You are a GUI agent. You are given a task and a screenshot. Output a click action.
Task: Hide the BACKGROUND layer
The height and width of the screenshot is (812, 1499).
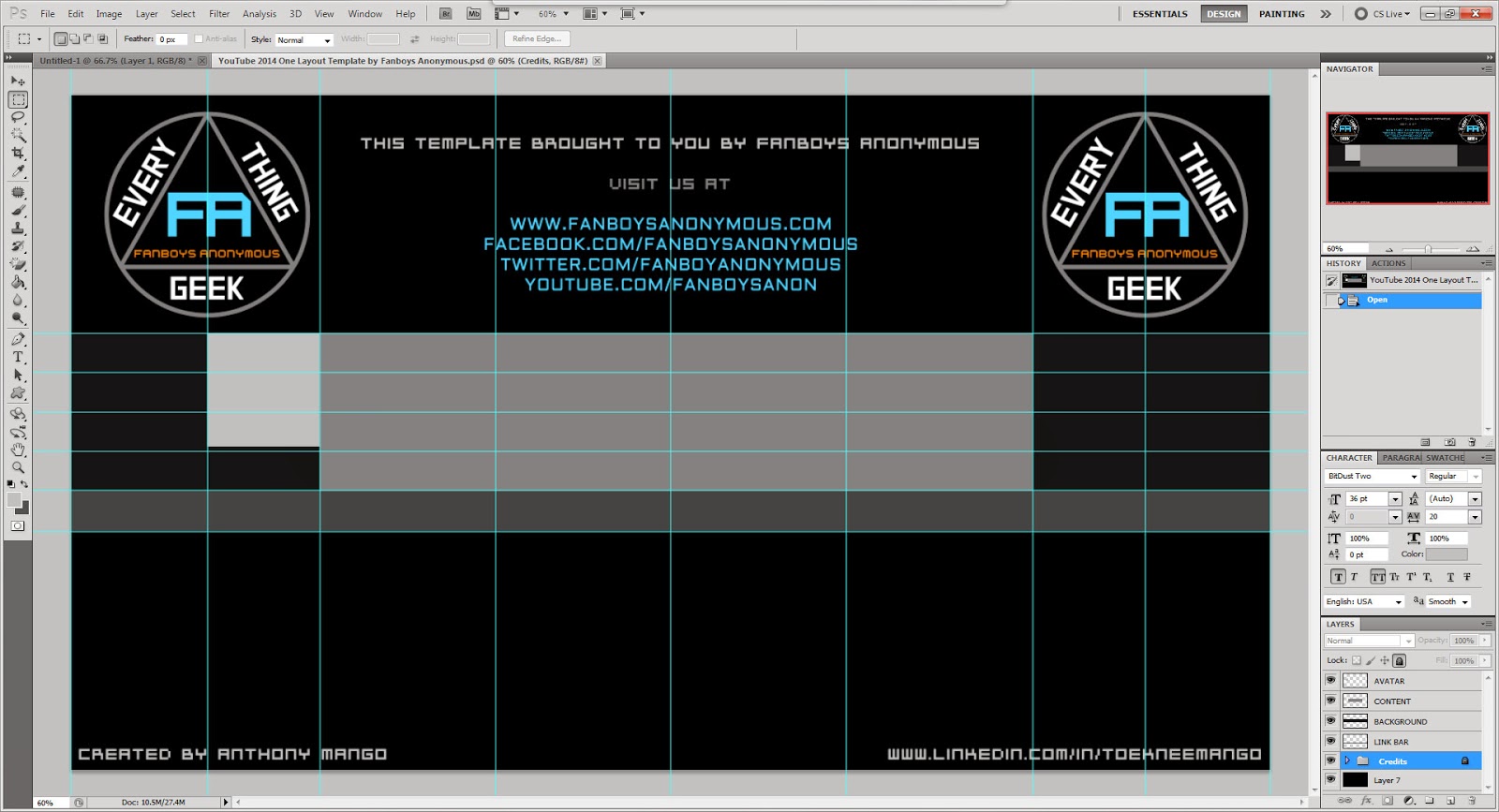click(x=1330, y=721)
